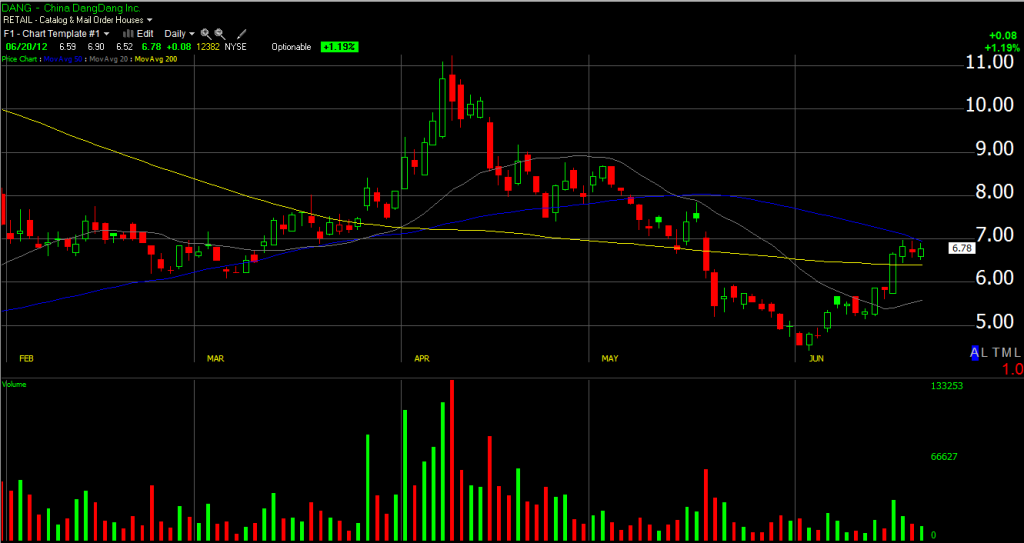Click the 6.90 high price value

click(96, 47)
